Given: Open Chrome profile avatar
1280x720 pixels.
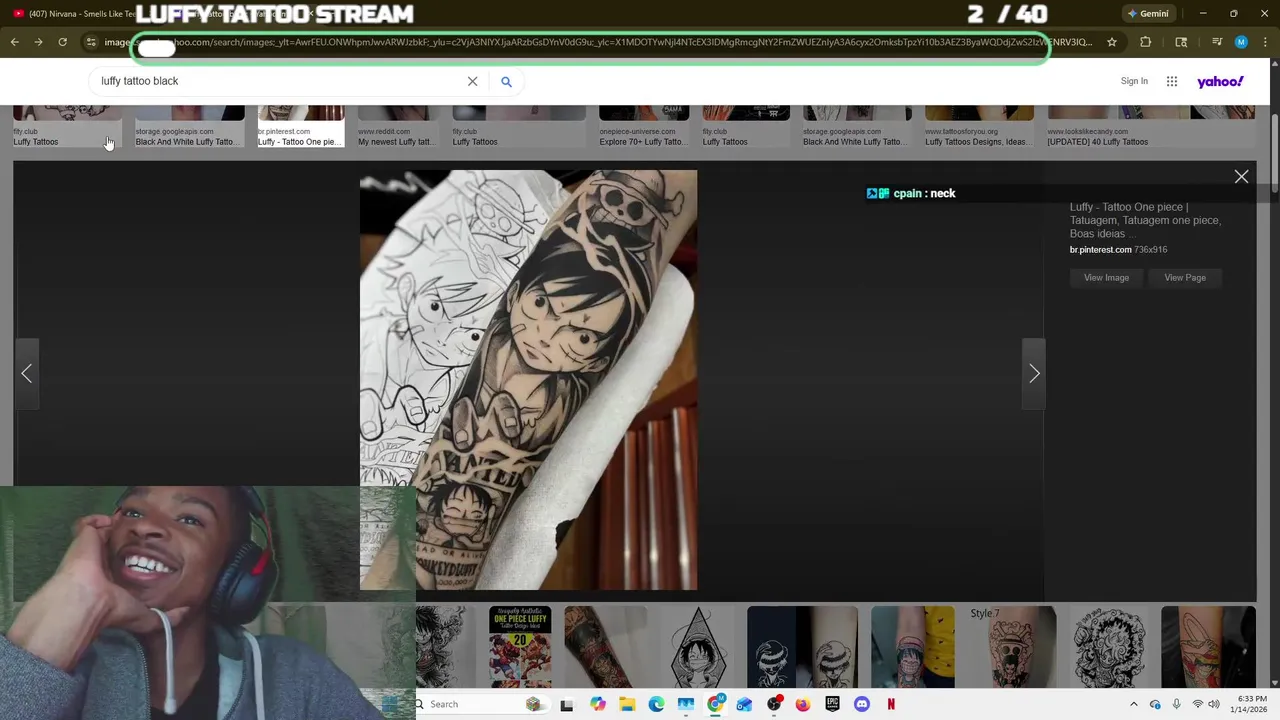Looking at the screenshot, I should [1241, 42].
